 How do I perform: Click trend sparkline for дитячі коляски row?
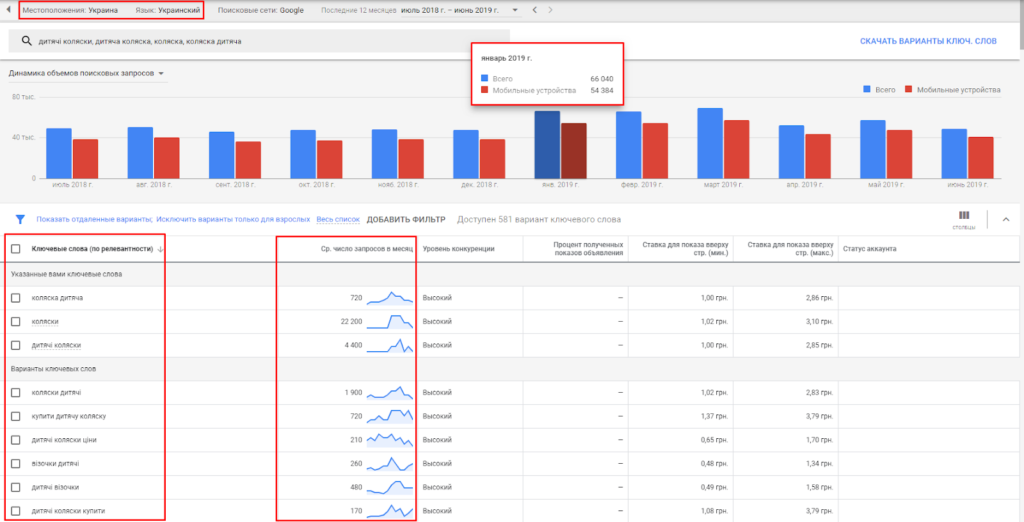click(x=390, y=345)
